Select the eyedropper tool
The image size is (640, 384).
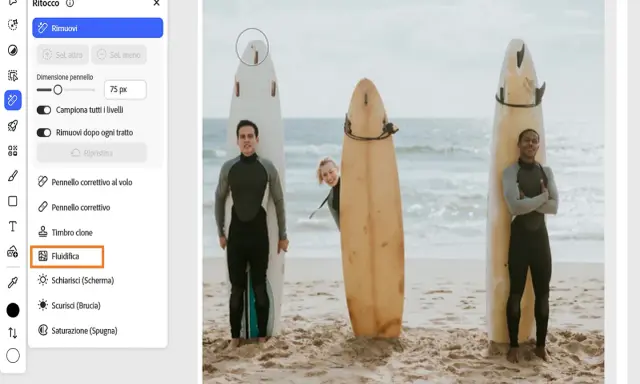(x=13, y=282)
